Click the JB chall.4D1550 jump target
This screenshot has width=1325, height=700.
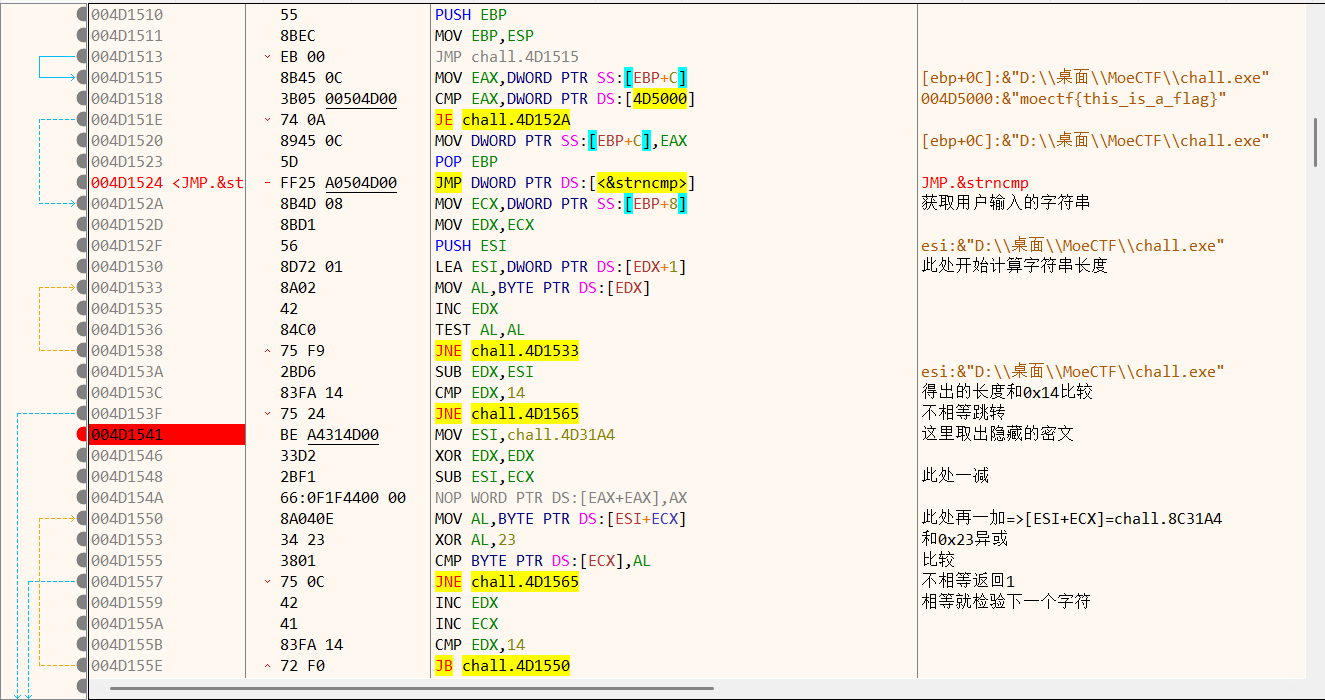pyautogui.click(x=515, y=666)
